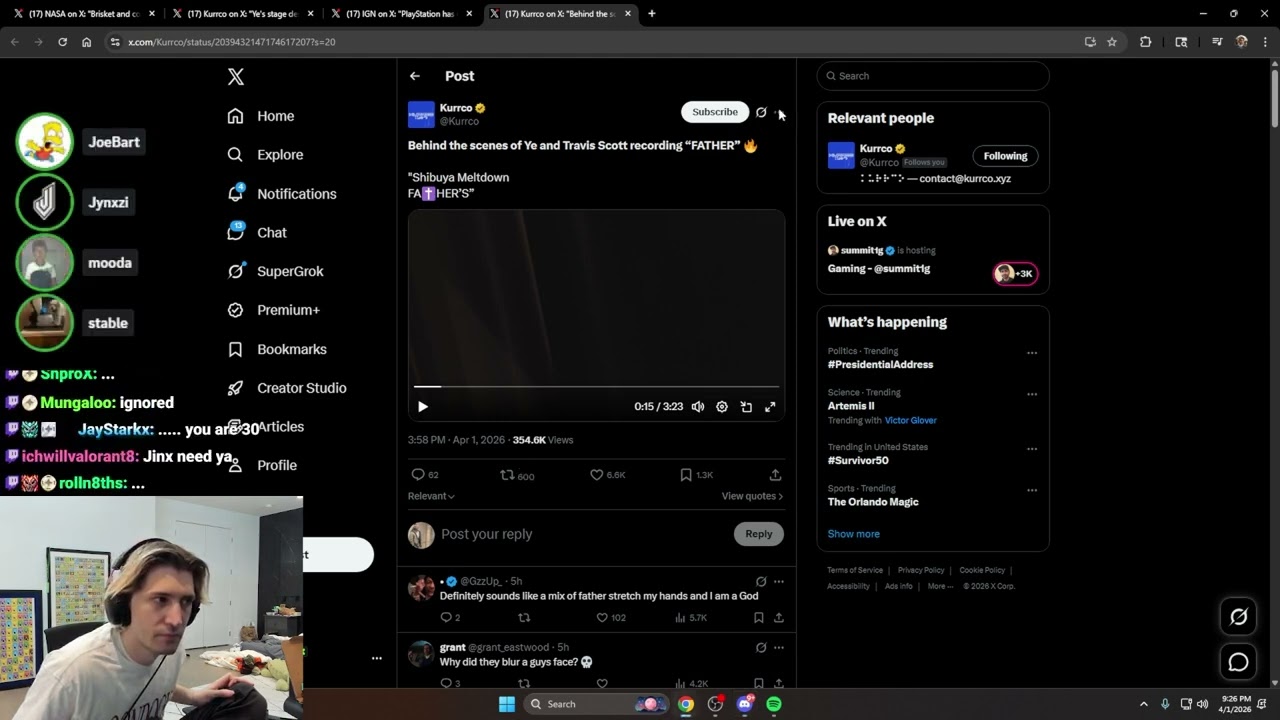This screenshot has width=1280, height=720.
Task: Open the floating messages button
Action: pyautogui.click(x=1238, y=662)
